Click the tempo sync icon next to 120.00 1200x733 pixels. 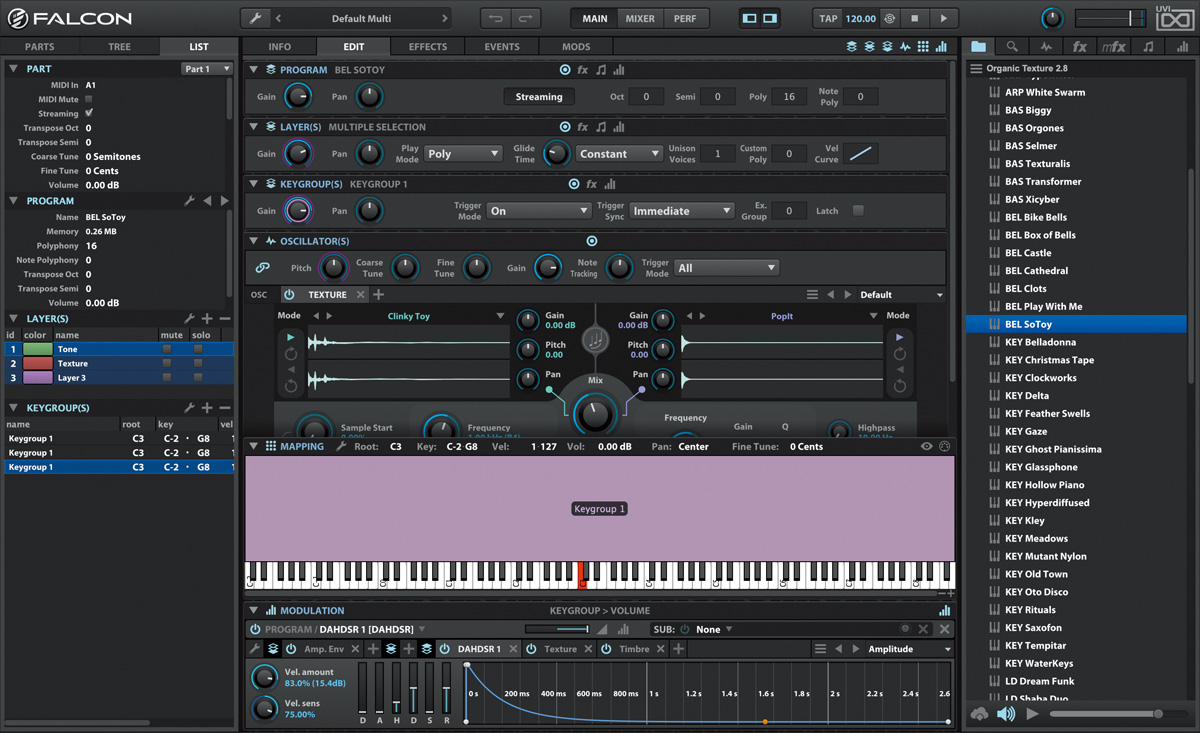888,18
